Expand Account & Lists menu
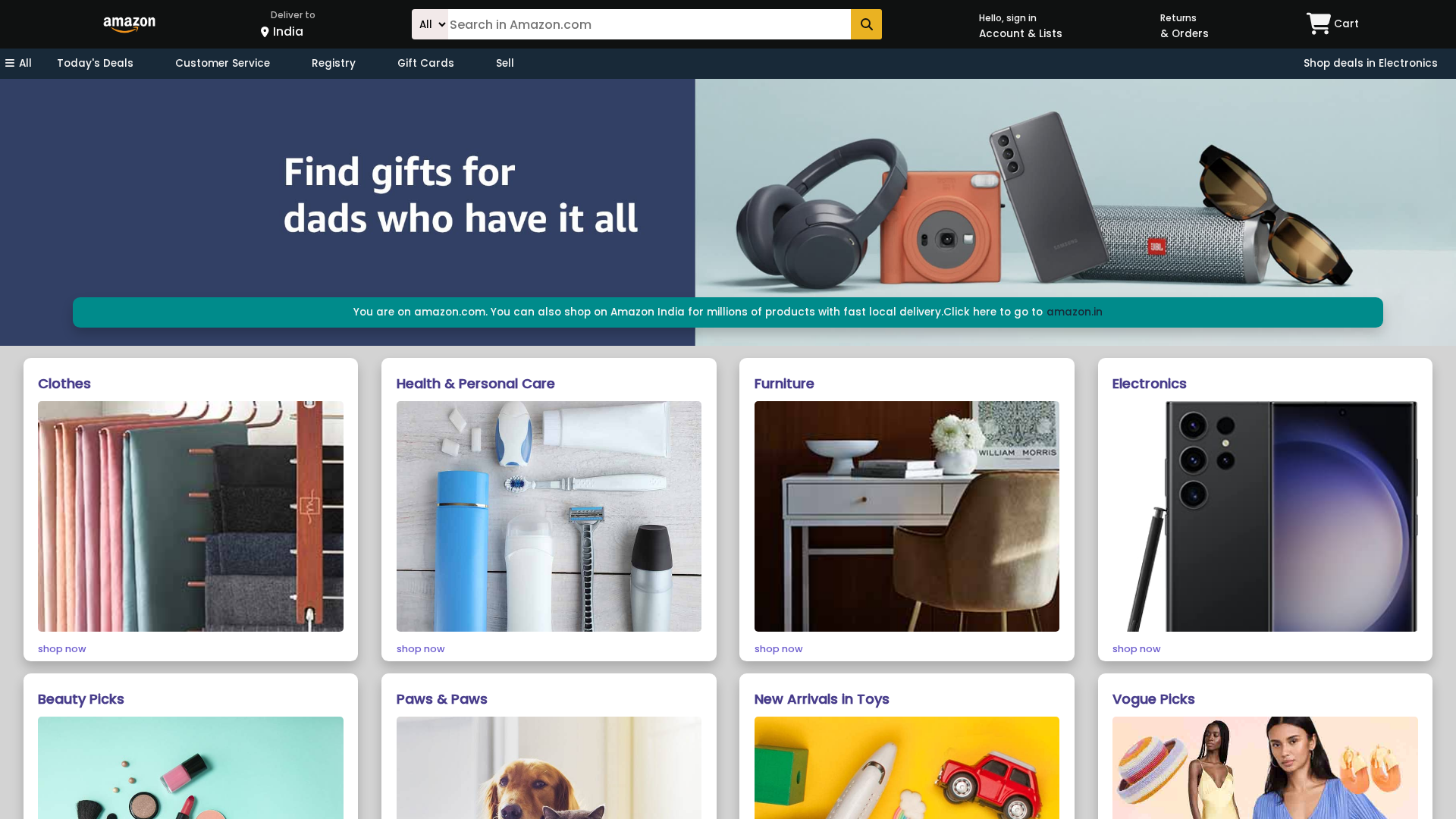Viewport: 1456px width, 819px height. coord(1020,26)
